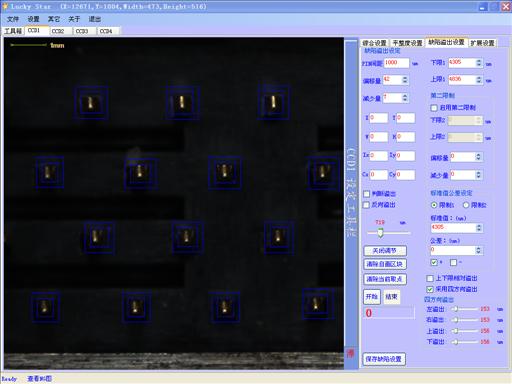Image resolution: width=512 pixels, height=384 pixels.
Task: Increase the 下限 value with its up arrow
Action: pyautogui.click(x=479, y=61)
